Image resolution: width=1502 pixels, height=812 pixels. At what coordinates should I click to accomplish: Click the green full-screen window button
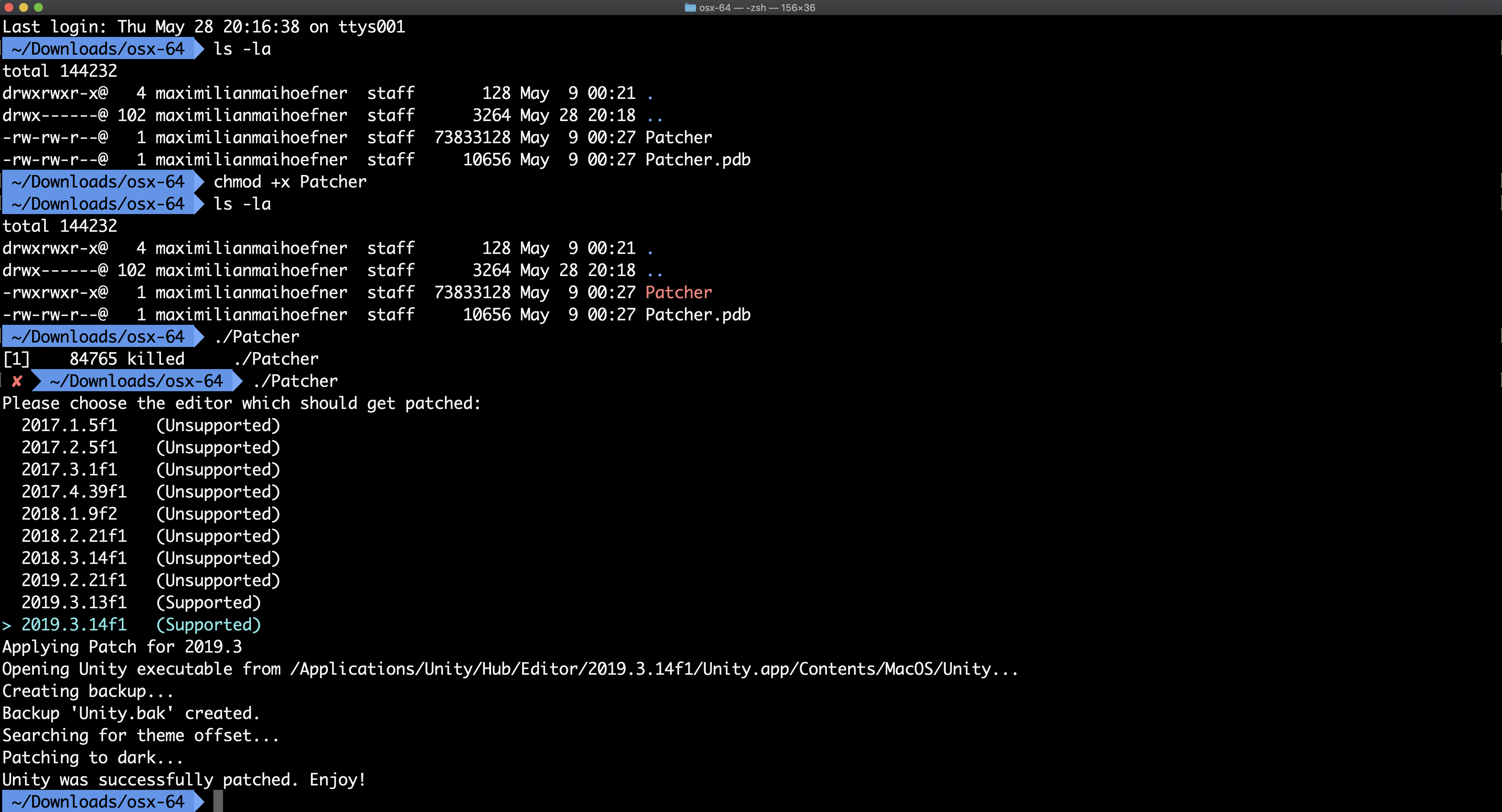pos(38,8)
